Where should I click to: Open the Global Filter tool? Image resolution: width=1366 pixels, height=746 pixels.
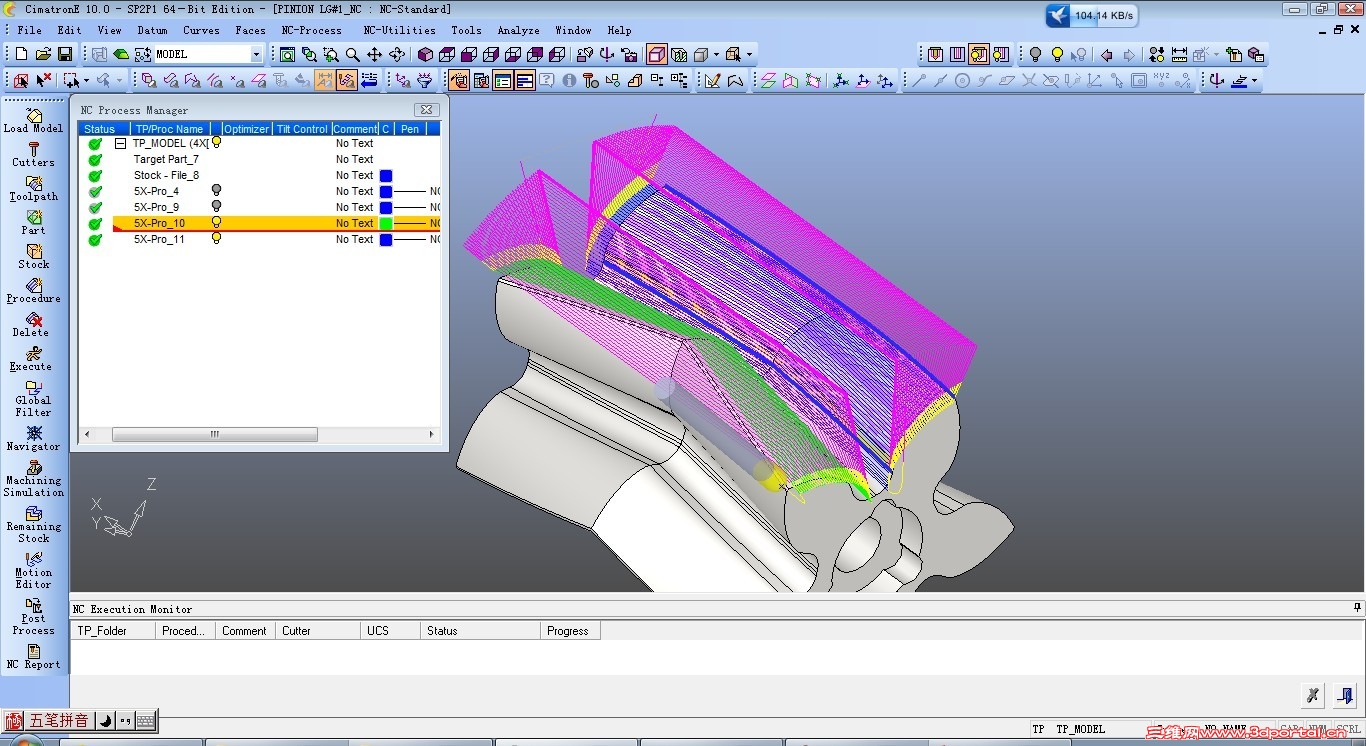point(34,399)
